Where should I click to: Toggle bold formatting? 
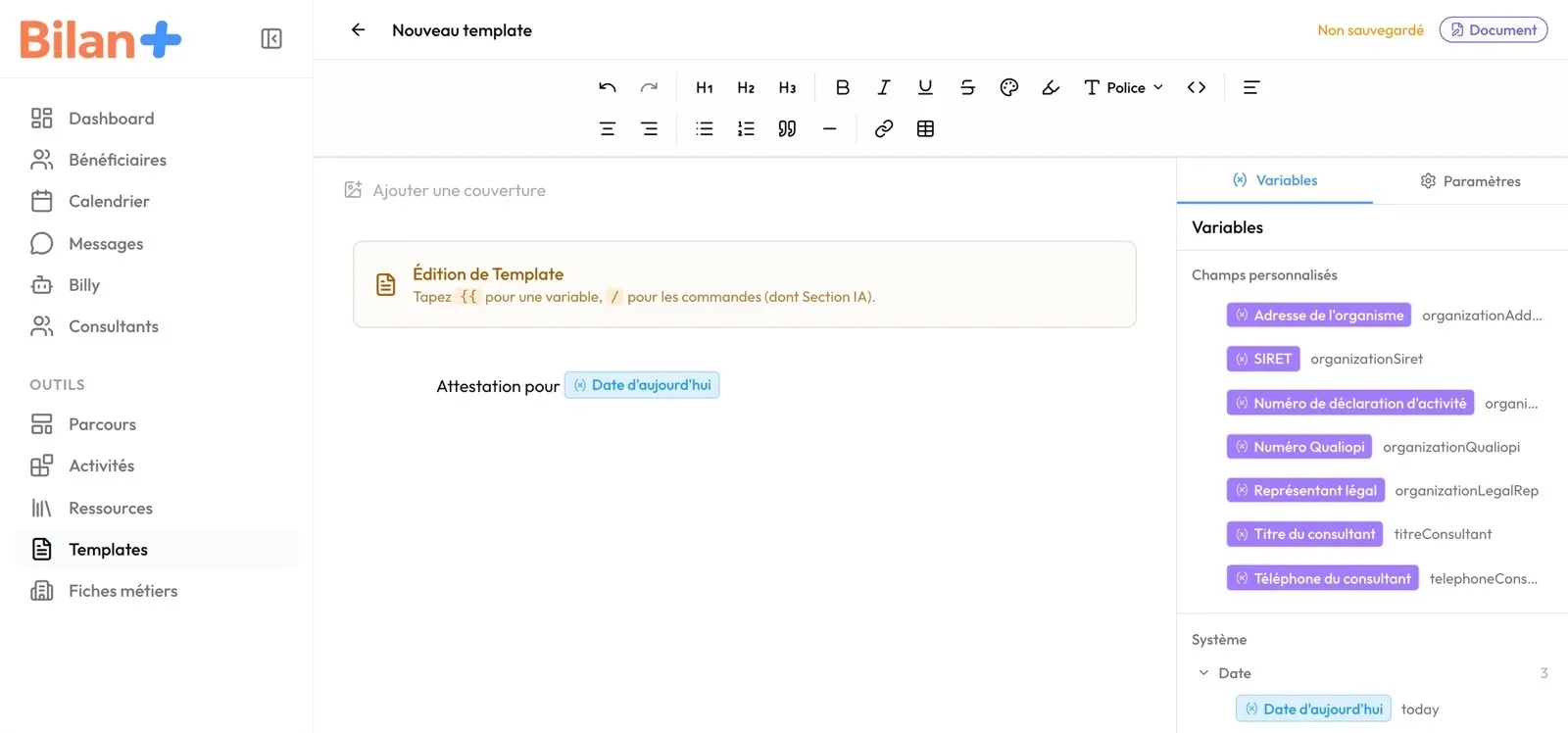pyautogui.click(x=843, y=87)
